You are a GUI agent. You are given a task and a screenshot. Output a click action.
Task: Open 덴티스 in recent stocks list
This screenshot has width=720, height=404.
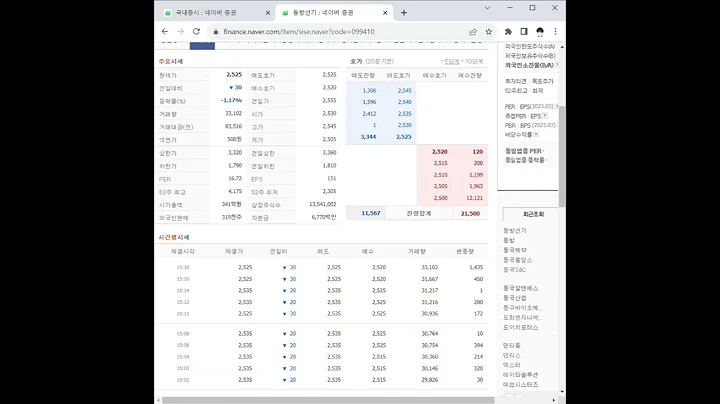point(512,355)
